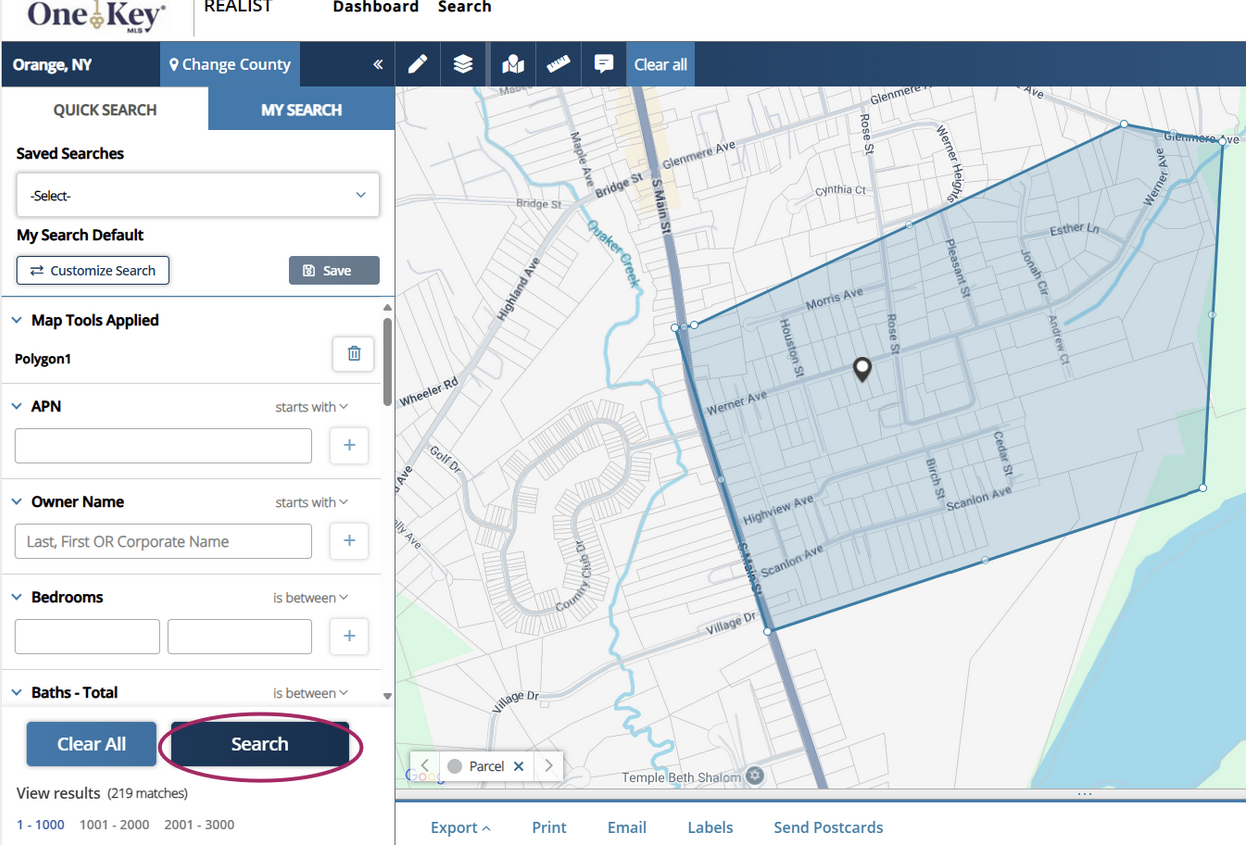Viewport: 1246px width, 850px height.
Task: Open the map comment annotation tool
Action: 604,64
